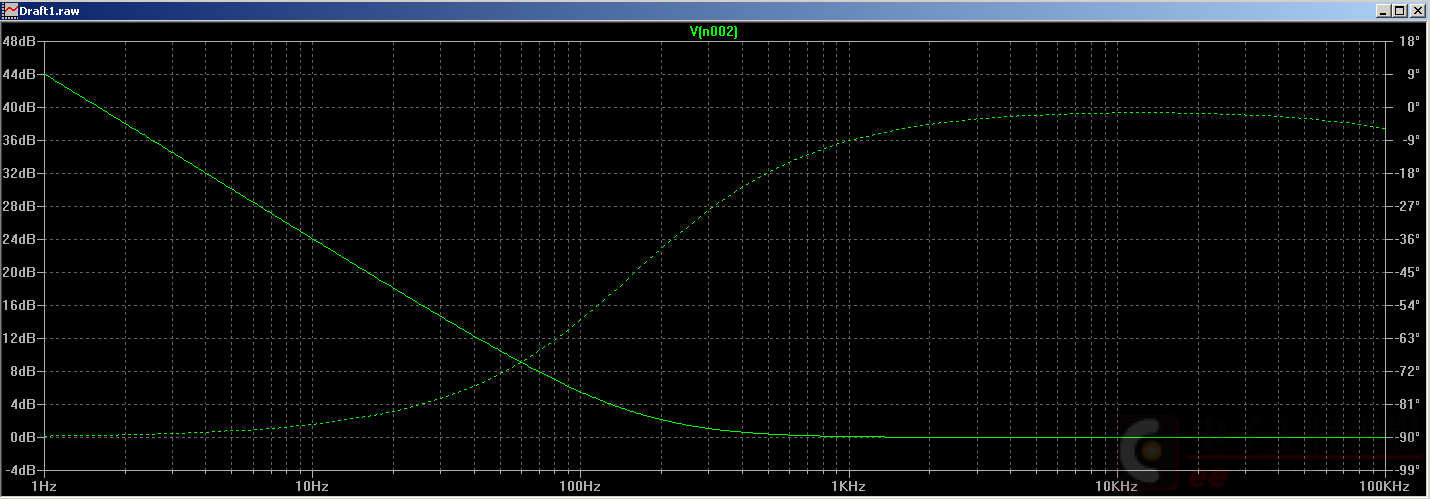Click the -99° phase axis label
This screenshot has width=1430, height=499.
pos(1408,470)
